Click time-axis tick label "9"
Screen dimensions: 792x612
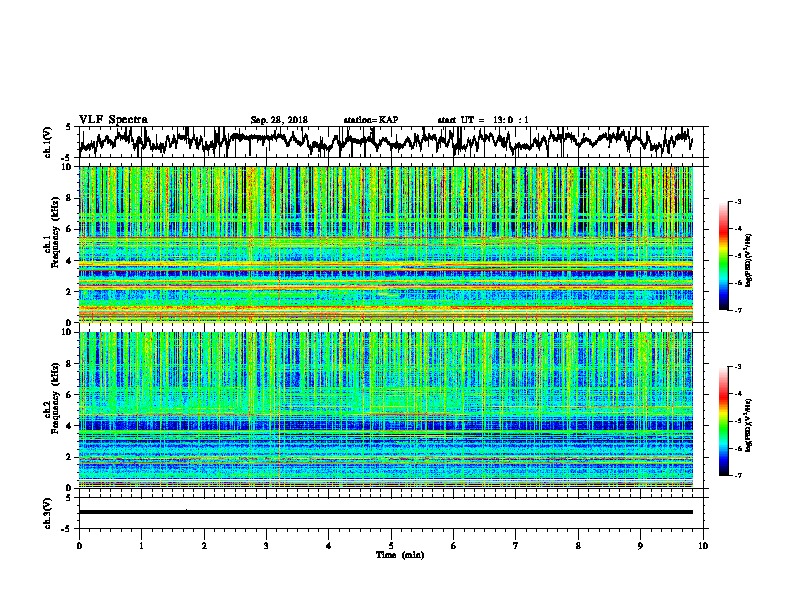tap(640, 545)
